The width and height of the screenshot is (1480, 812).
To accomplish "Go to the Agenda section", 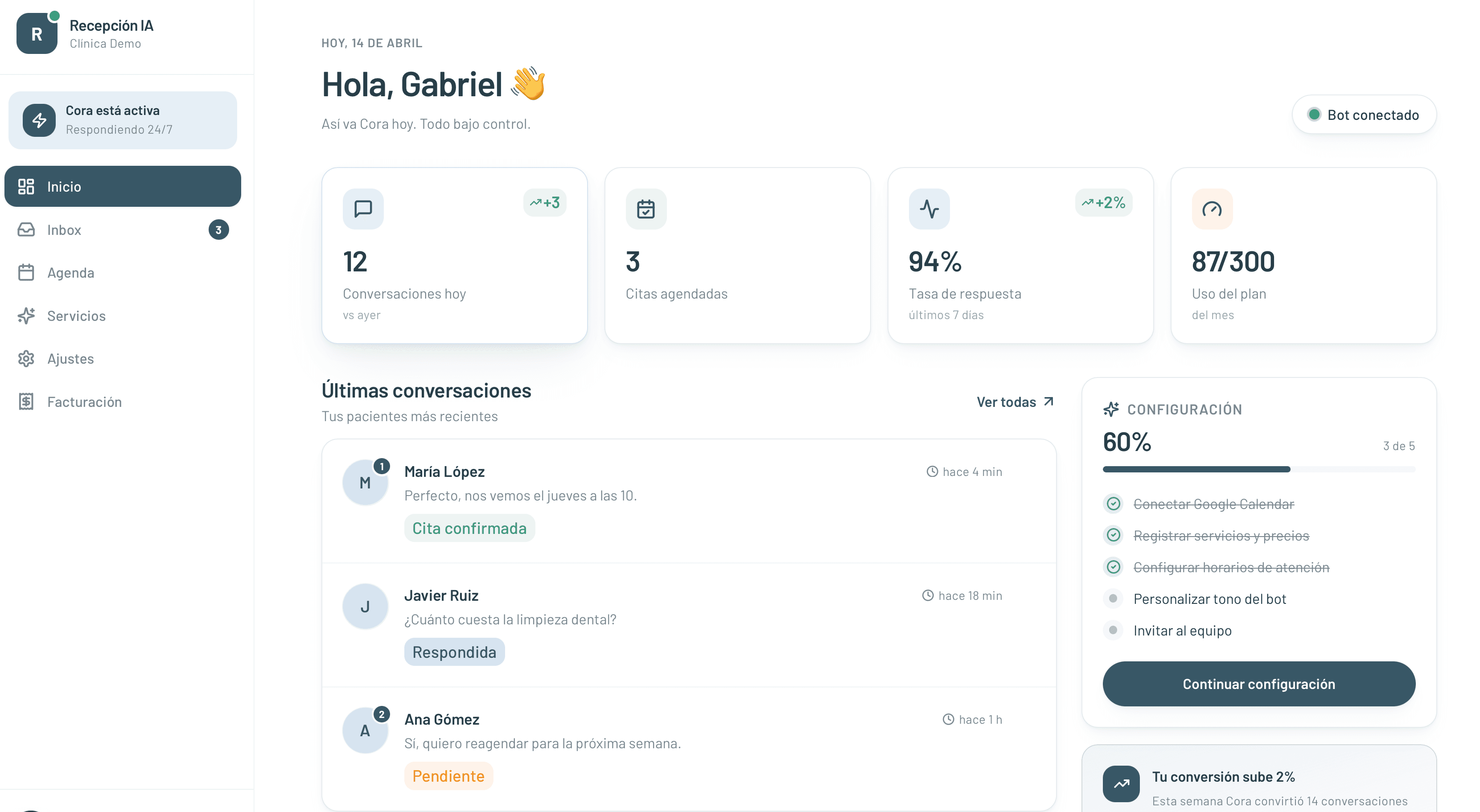I will pyautogui.click(x=123, y=273).
